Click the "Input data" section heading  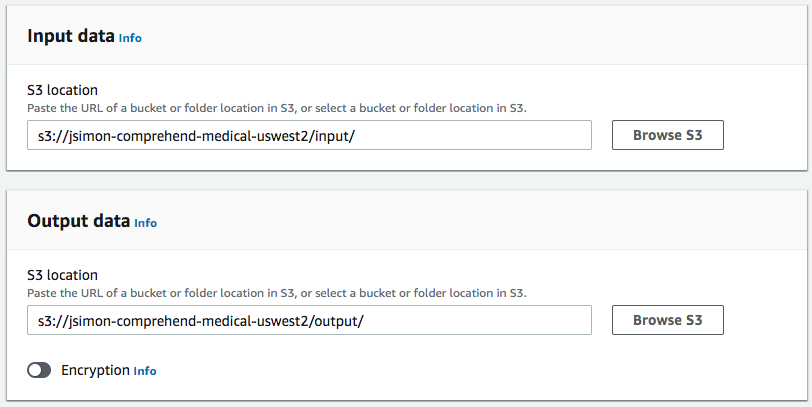[70, 37]
